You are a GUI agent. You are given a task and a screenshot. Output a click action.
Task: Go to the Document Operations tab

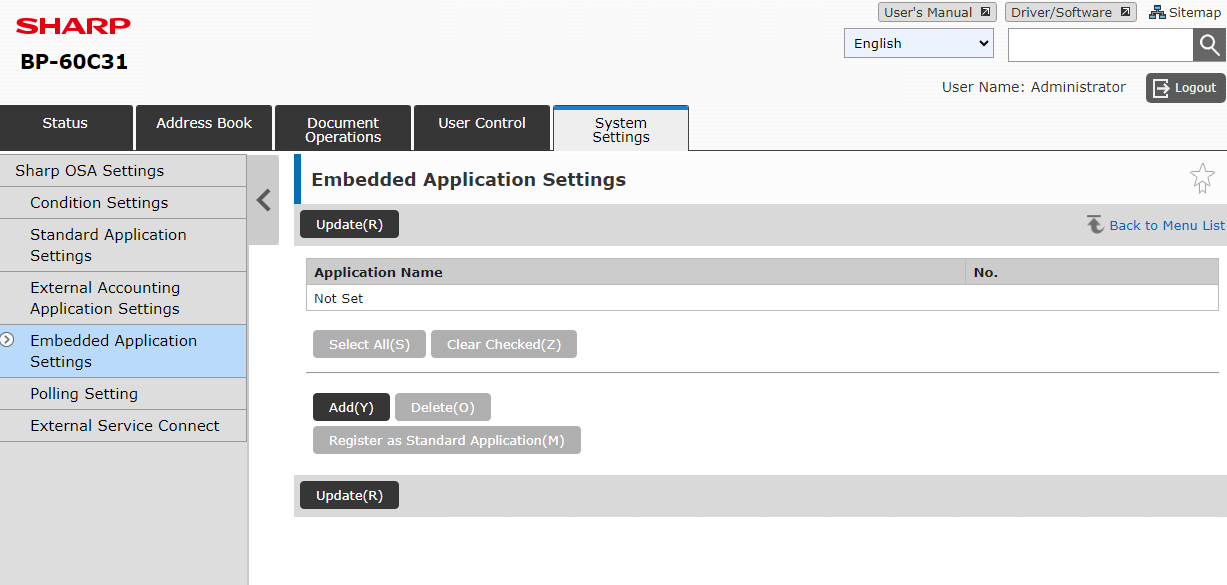tap(343, 130)
